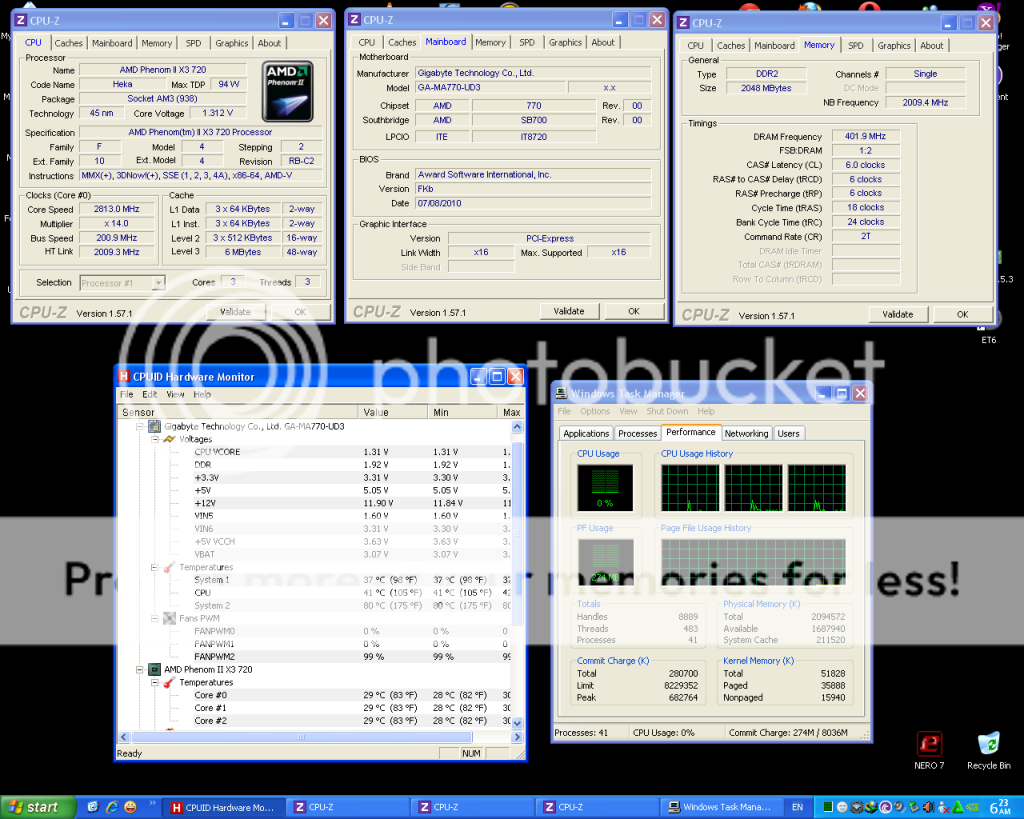Open the Options menu in Task Manager
This screenshot has width=1024, height=819.
pos(595,411)
